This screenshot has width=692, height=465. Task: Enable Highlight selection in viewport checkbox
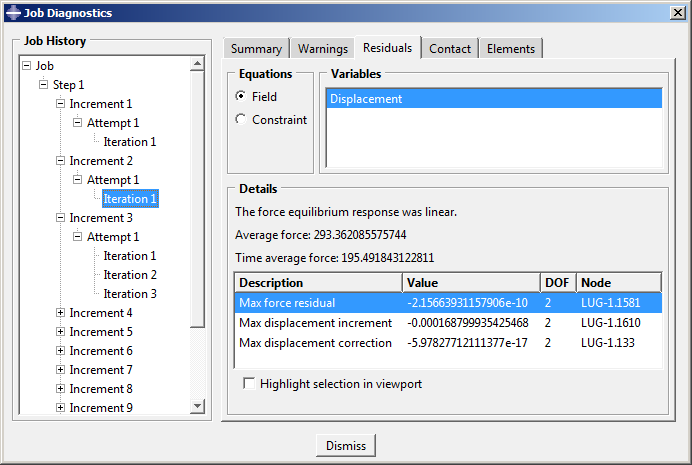point(249,383)
